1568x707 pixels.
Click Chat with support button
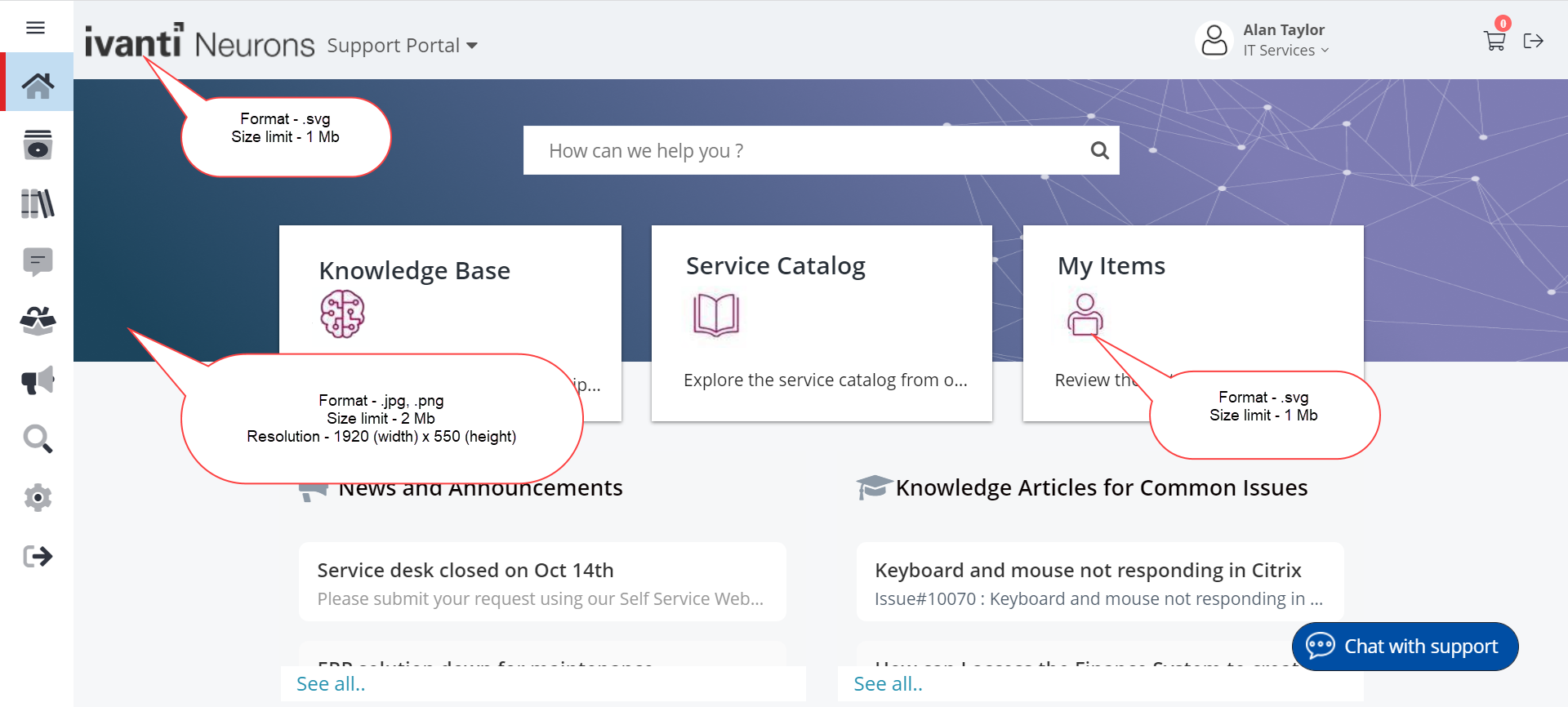tap(1405, 647)
